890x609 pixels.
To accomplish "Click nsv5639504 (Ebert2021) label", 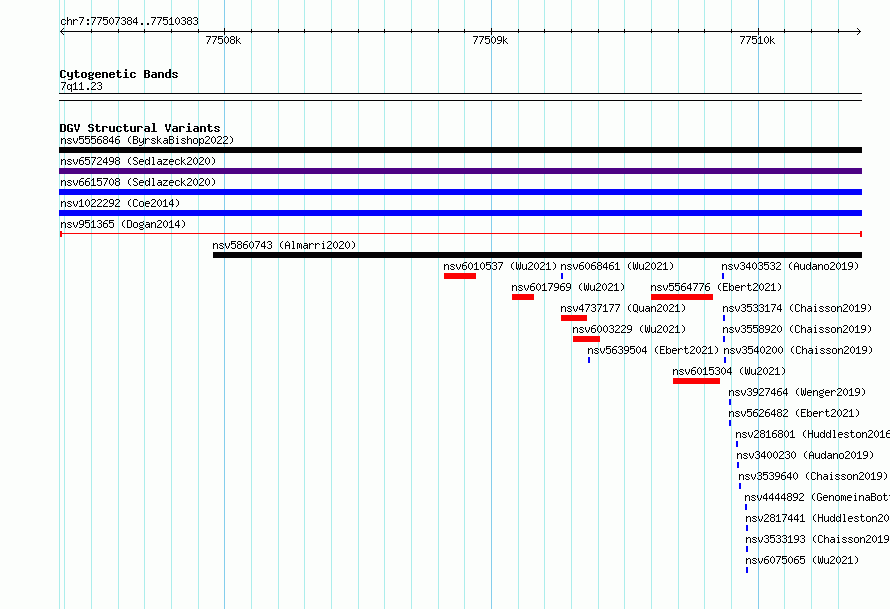I will pos(653,350).
